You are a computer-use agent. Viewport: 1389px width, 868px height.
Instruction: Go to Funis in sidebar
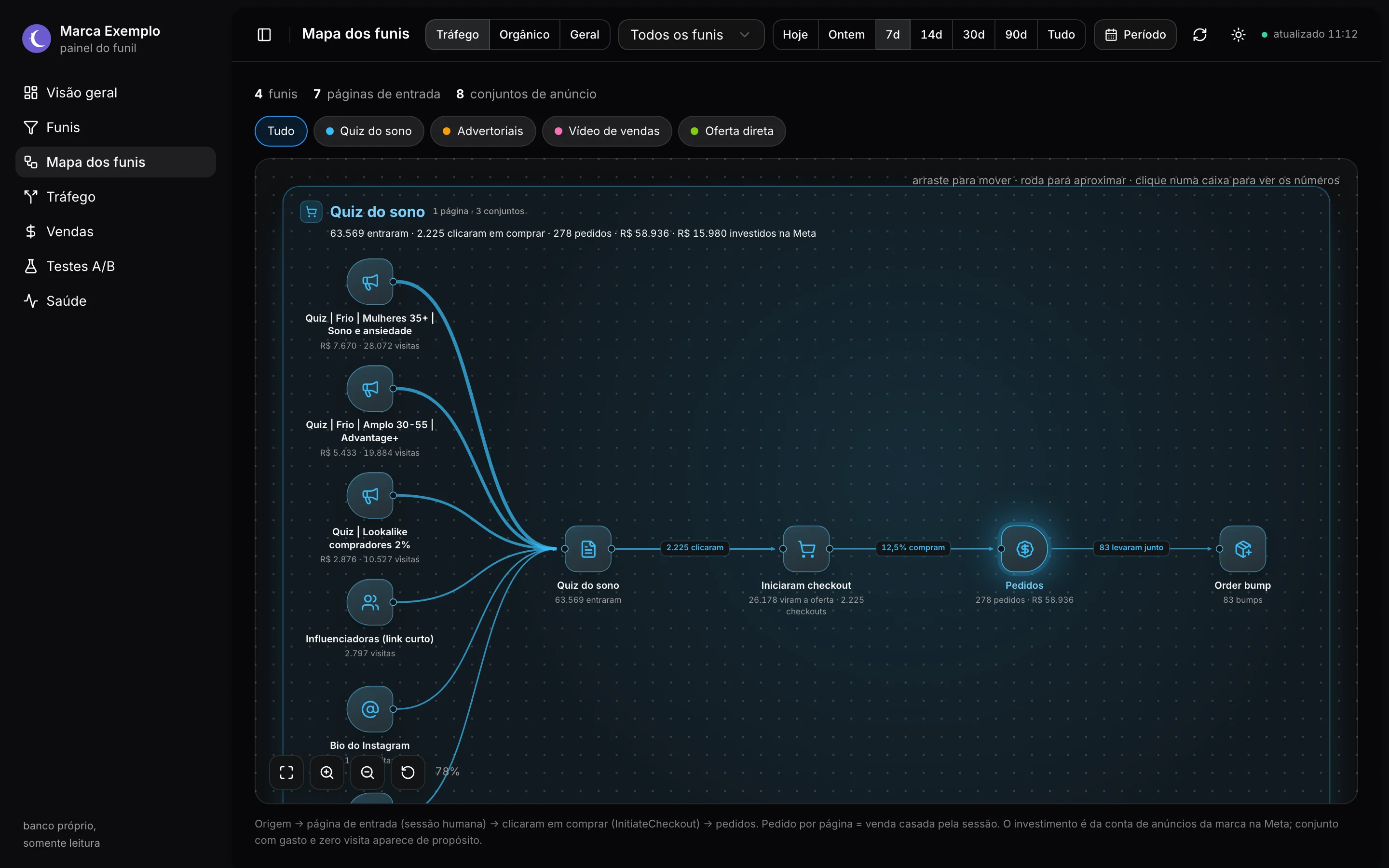pos(115,127)
